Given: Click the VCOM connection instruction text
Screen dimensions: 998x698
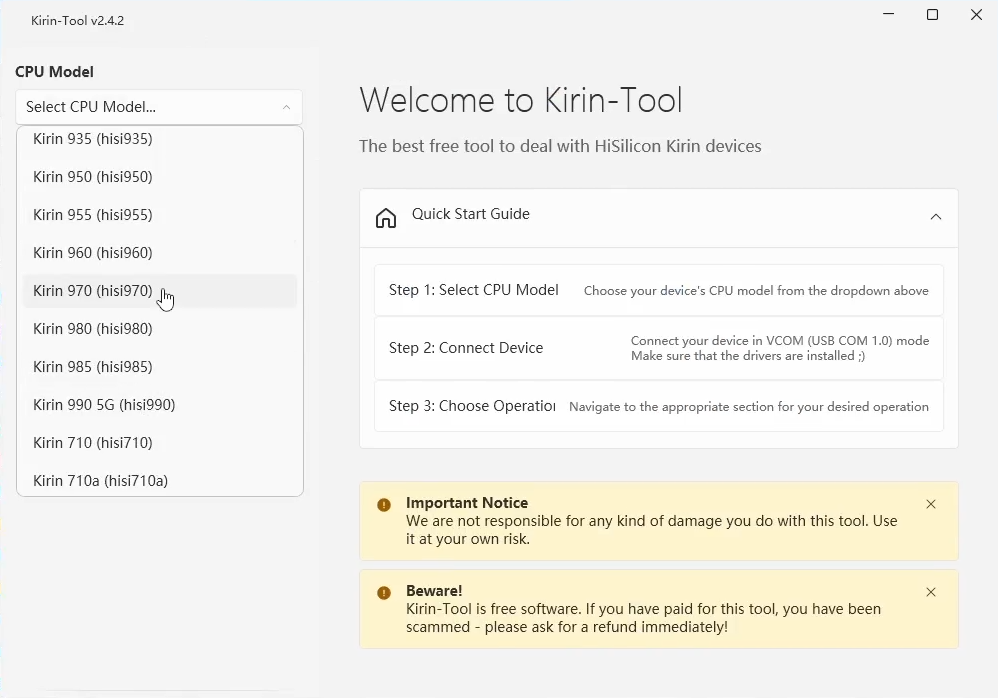Looking at the screenshot, I should pos(780,348).
